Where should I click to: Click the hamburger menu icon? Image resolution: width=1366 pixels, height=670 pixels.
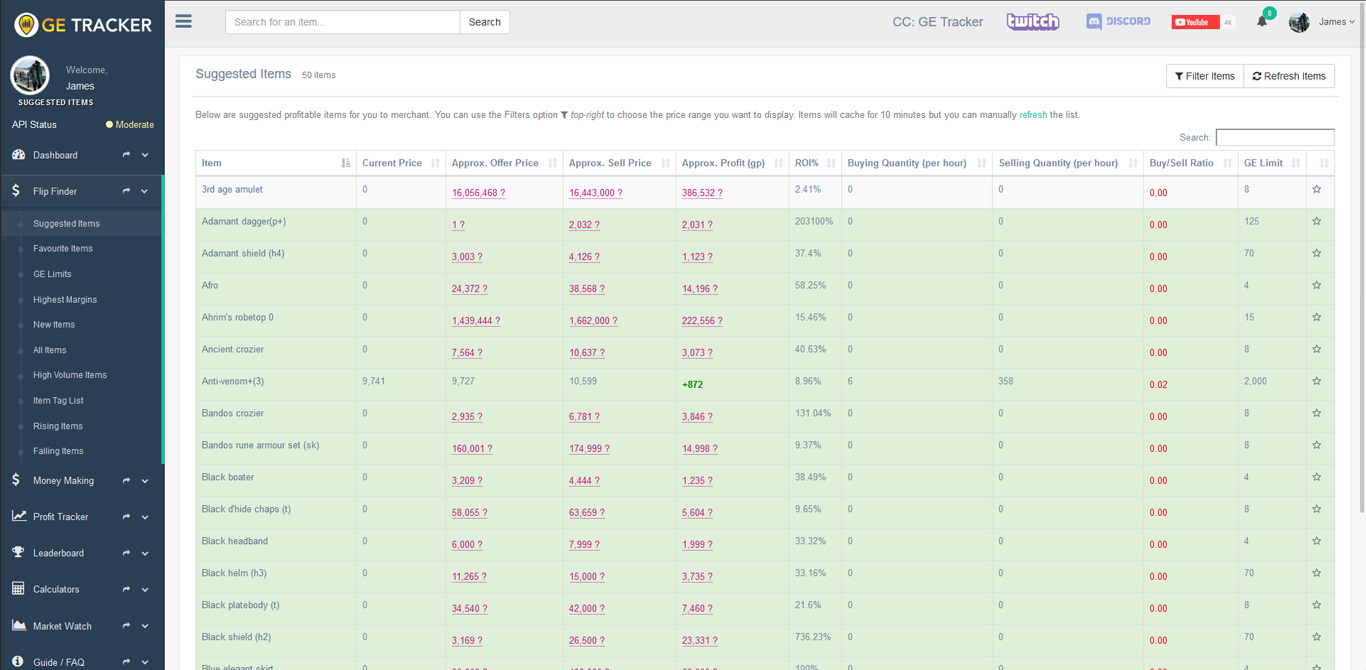tap(183, 21)
